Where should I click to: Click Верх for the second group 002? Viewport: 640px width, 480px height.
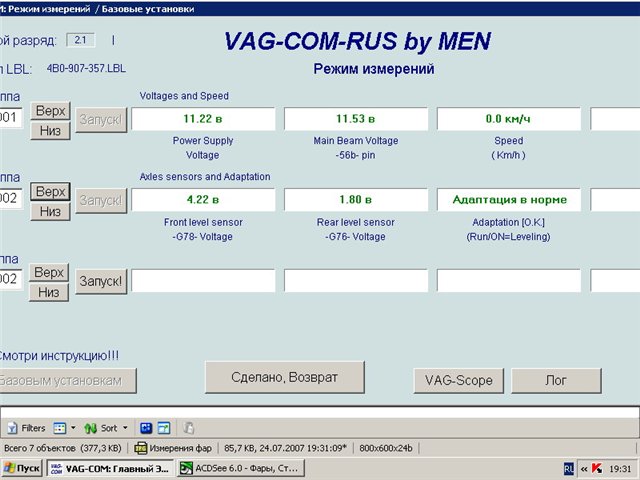pyautogui.click(x=50, y=191)
